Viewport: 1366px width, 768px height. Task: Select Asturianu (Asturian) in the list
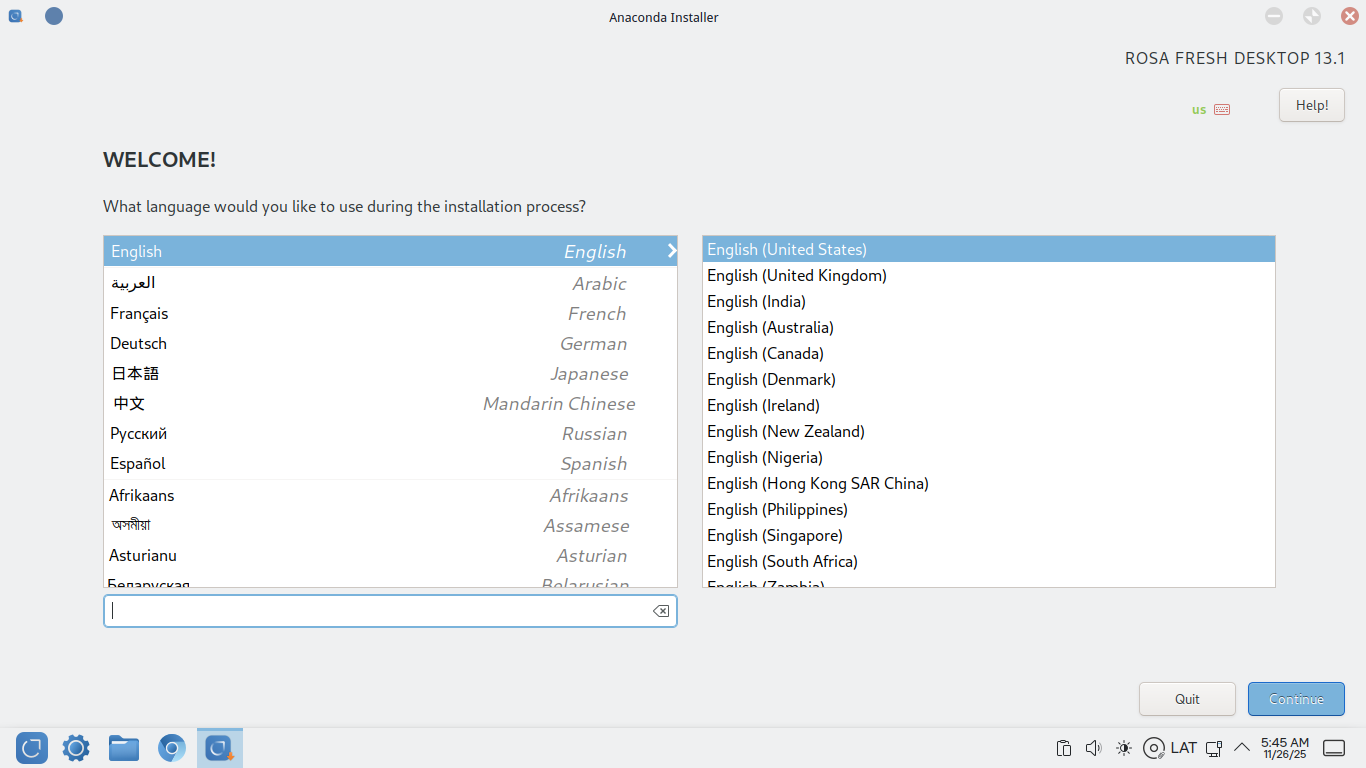pos(390,555)
